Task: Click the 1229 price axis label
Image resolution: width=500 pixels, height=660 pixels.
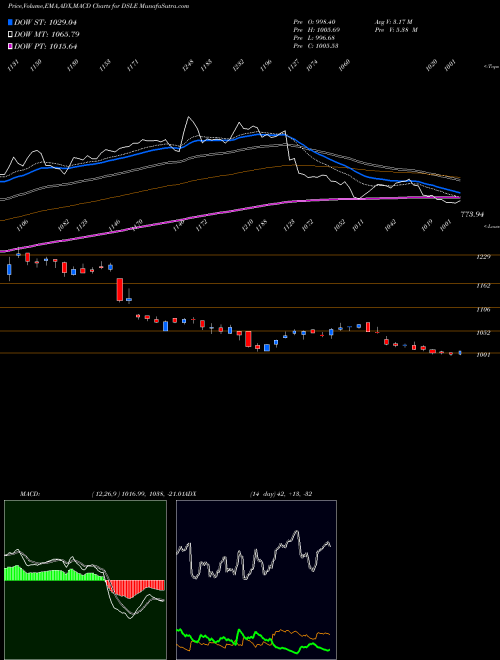Action: pos(484,257)
